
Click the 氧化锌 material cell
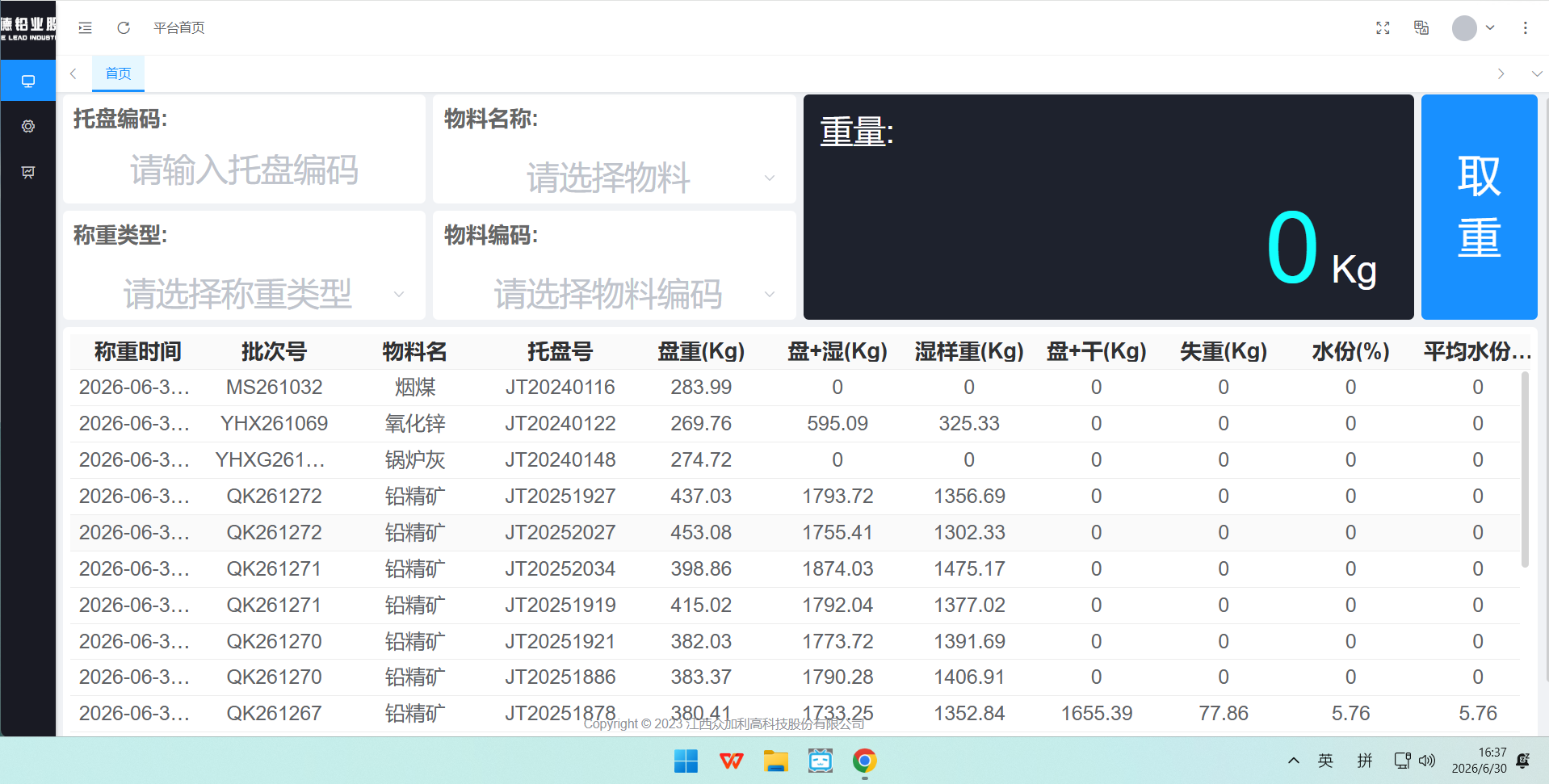click(x=414, y=424)
